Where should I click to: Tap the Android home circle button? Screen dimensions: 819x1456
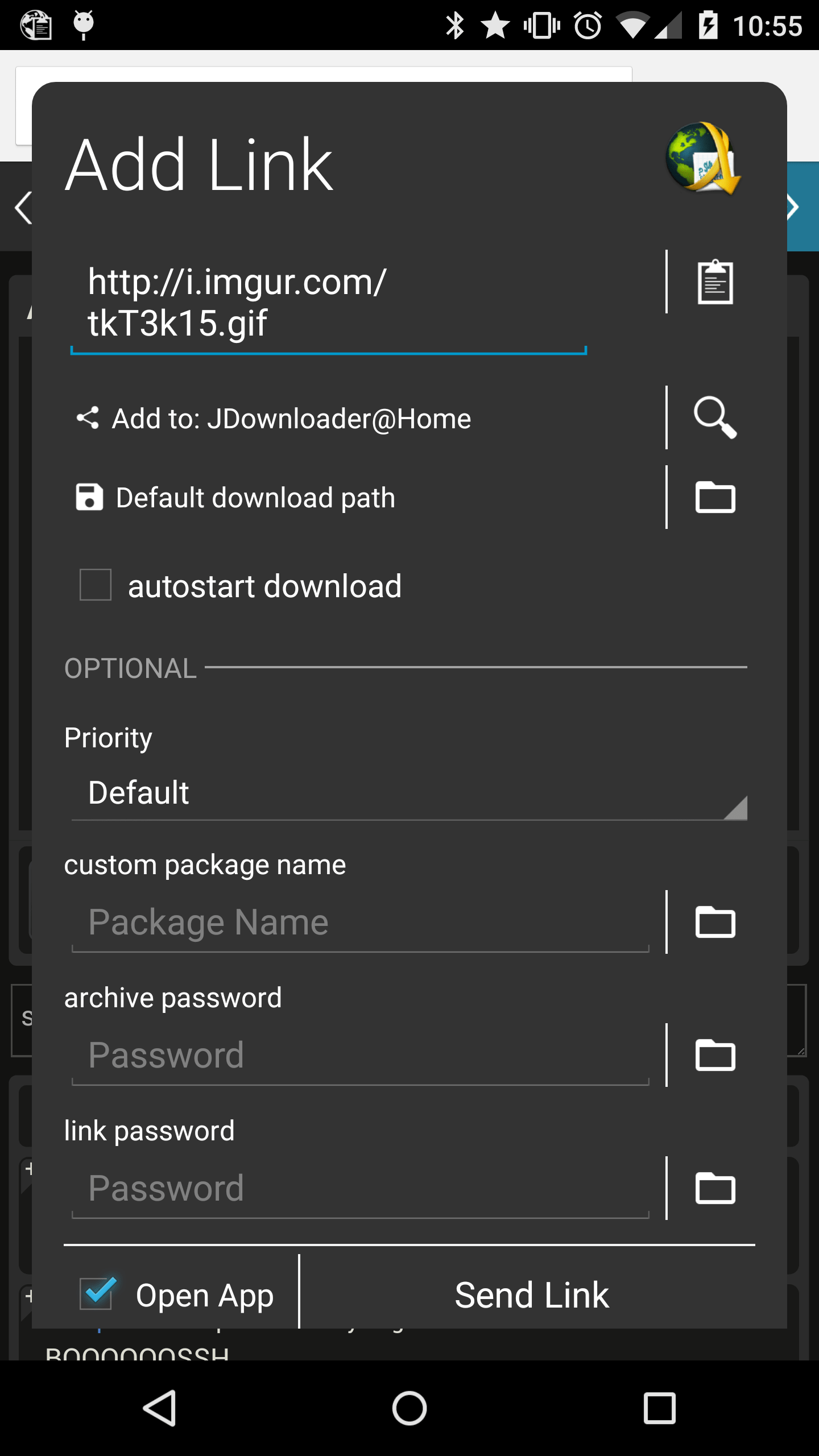click(409, 1408)
